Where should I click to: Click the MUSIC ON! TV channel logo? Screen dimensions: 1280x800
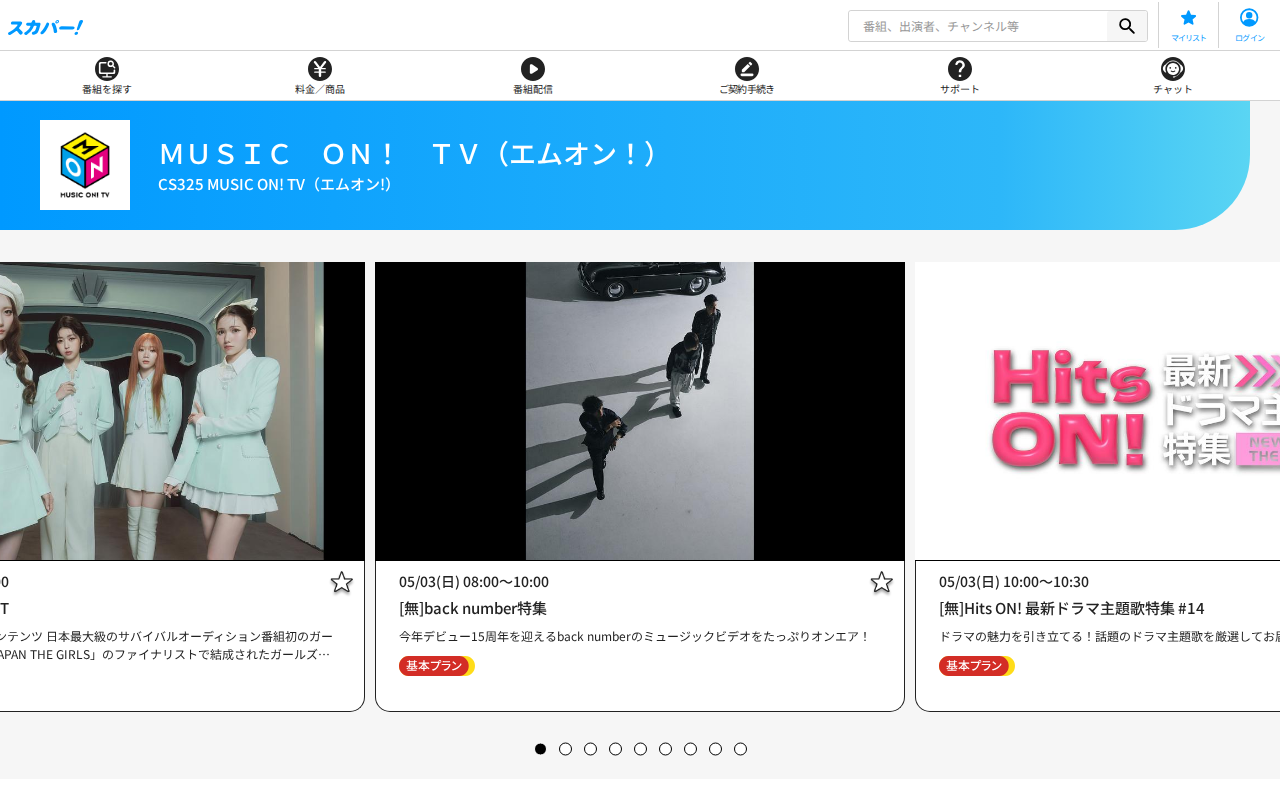(x=85, y=165)
